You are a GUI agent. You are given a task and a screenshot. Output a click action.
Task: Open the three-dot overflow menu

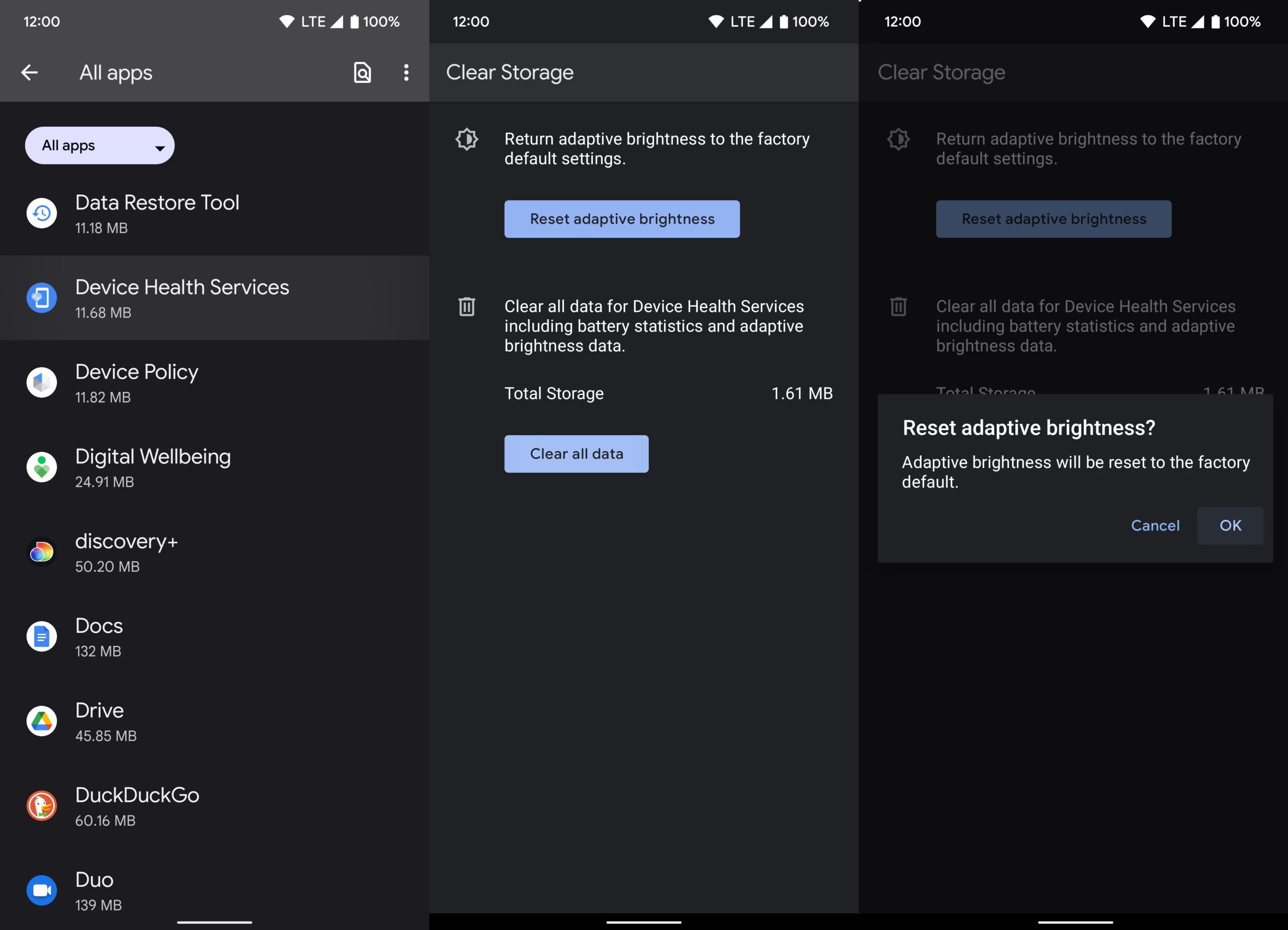(x=406, y=72)
